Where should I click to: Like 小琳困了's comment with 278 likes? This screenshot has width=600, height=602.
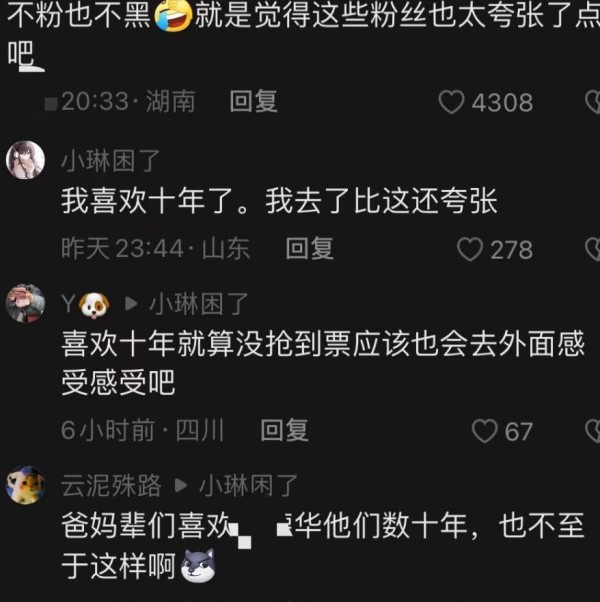click(x=470, y=249)
